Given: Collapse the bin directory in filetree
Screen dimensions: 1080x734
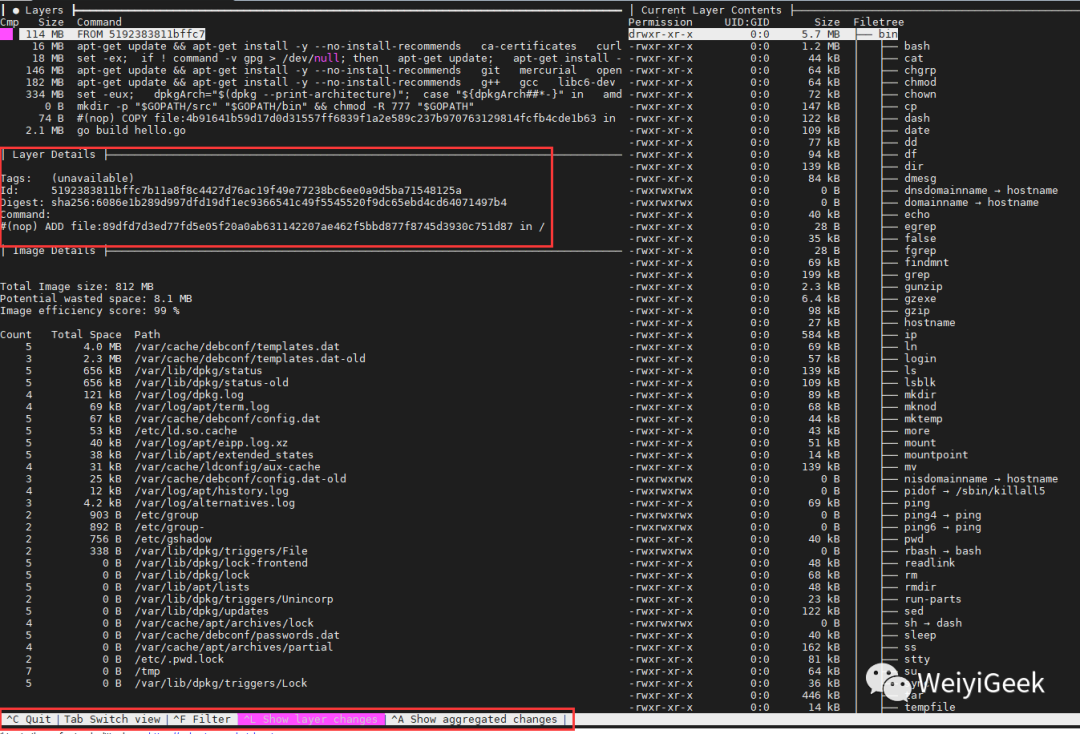Looking at the screenshot, I should point(887,34).
